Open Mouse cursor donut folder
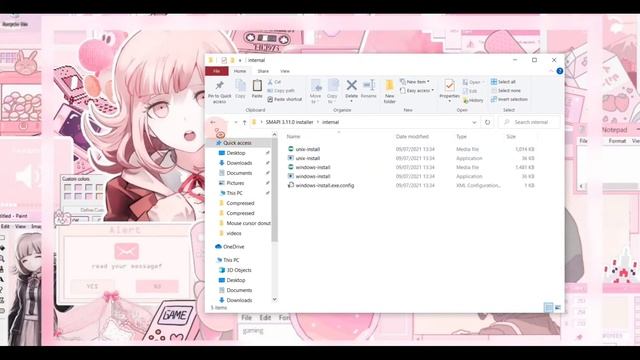Screen dimensions: 640x360 click(248, 223)
